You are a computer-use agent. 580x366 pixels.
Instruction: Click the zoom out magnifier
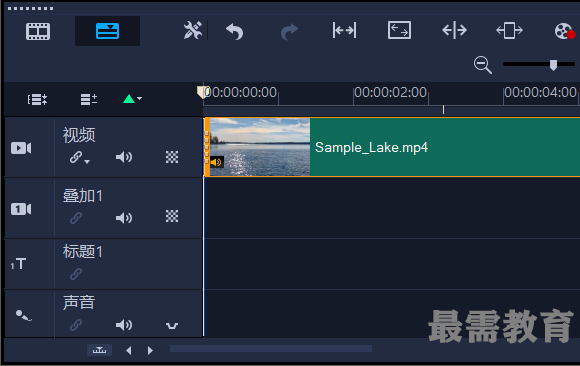(483, 65)
